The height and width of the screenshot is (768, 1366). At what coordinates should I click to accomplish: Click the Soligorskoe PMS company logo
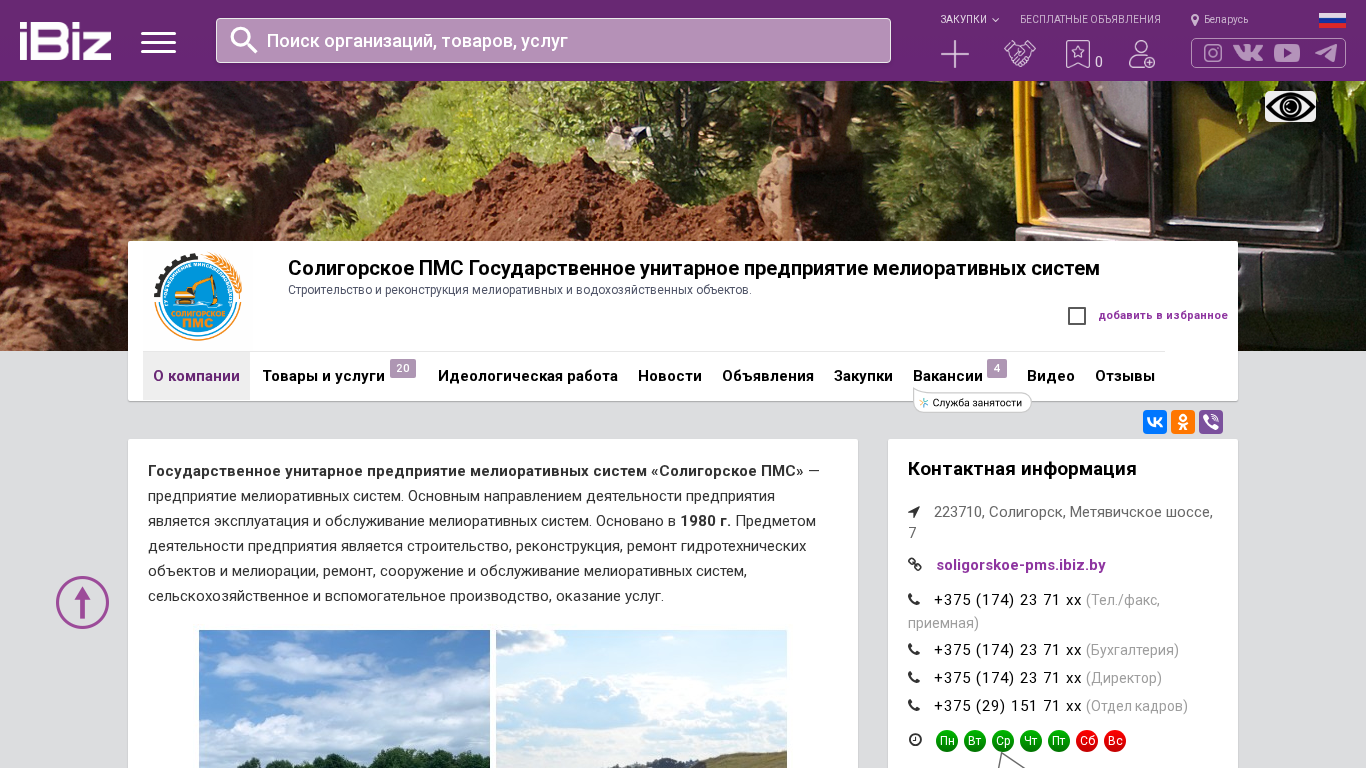[x=197, y=296]
